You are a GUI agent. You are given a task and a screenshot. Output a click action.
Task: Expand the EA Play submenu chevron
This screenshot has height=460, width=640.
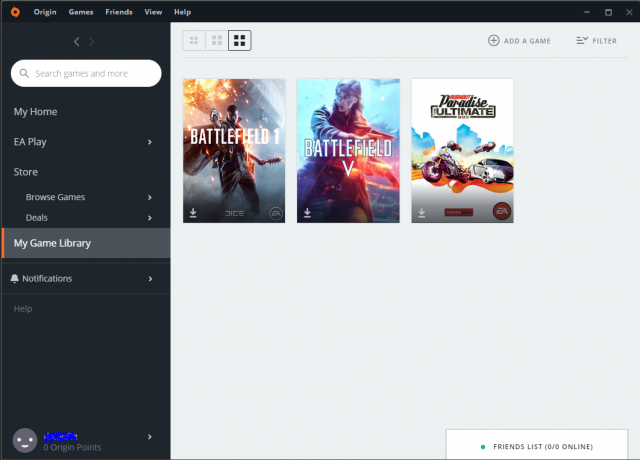coord(150,142)
